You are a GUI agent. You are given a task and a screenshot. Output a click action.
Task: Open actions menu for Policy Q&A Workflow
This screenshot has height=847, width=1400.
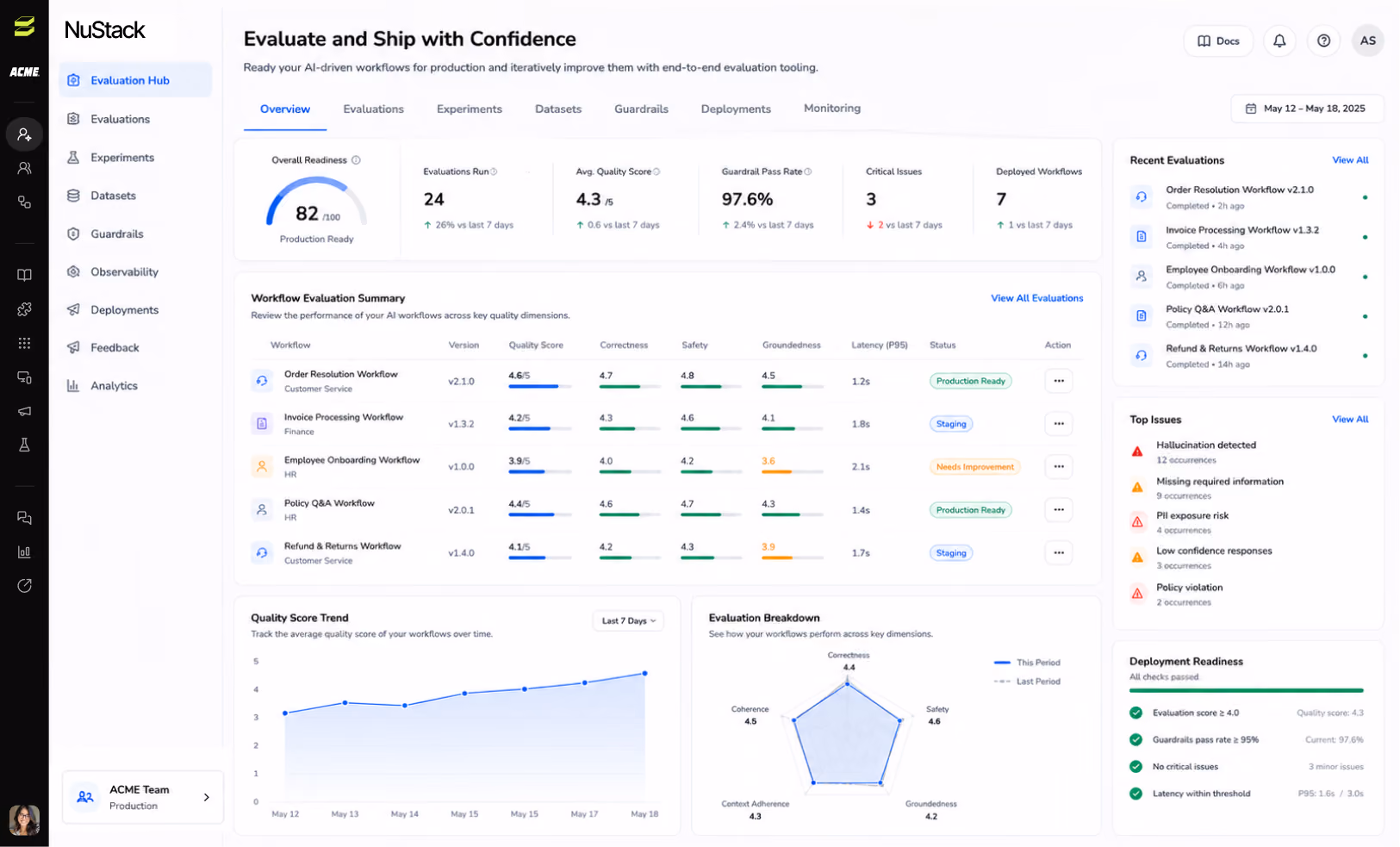[1059, 510]
